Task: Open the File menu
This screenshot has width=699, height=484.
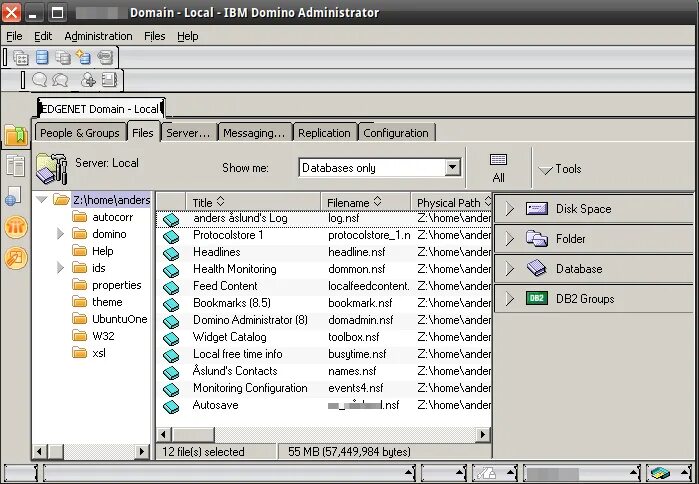Action: point(14,36)
